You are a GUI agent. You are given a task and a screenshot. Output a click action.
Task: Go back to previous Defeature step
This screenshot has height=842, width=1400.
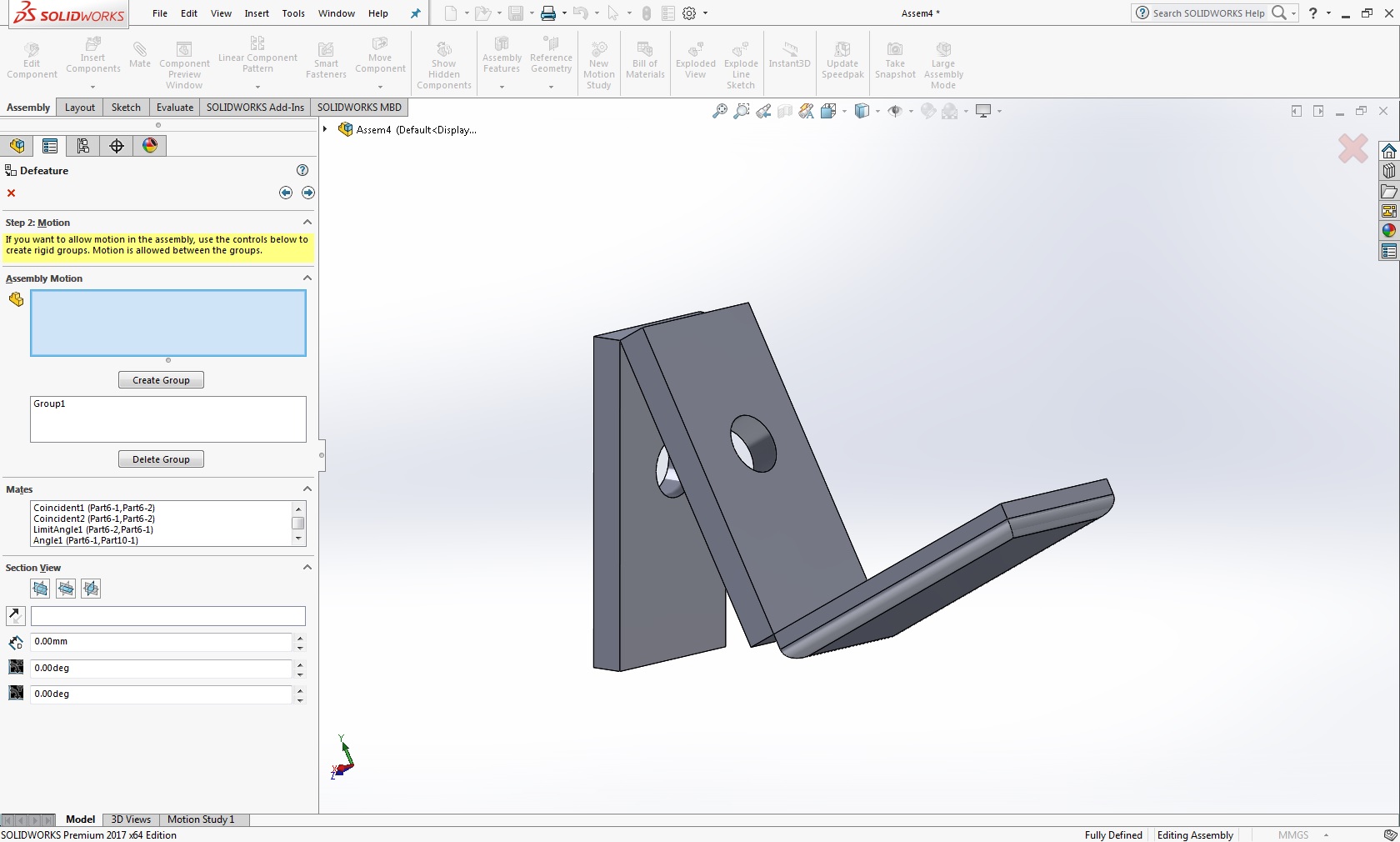(286, 193)
